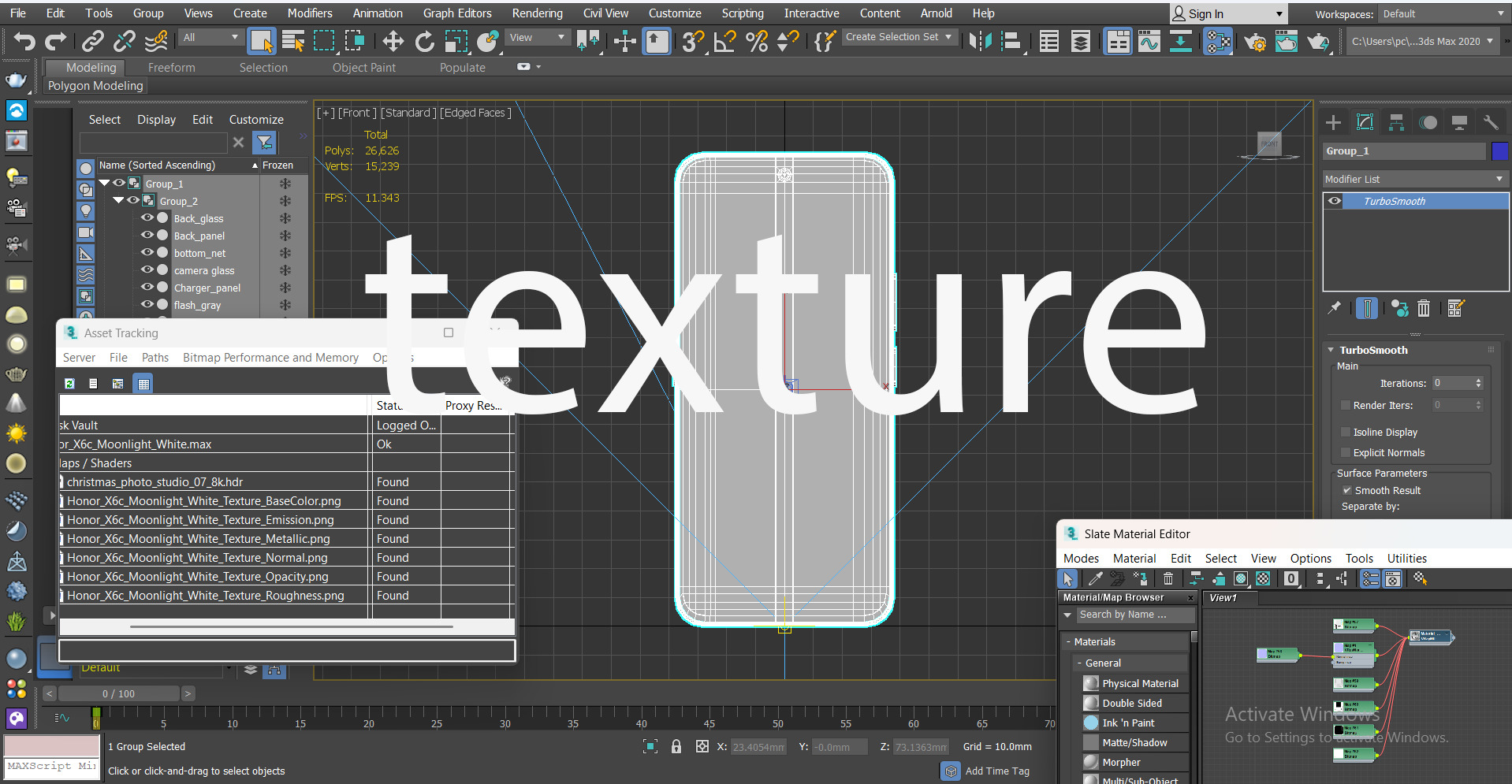Open the Graph Editors menu
This screenshot has width=1512, height=784.
[x=457, y=13]
